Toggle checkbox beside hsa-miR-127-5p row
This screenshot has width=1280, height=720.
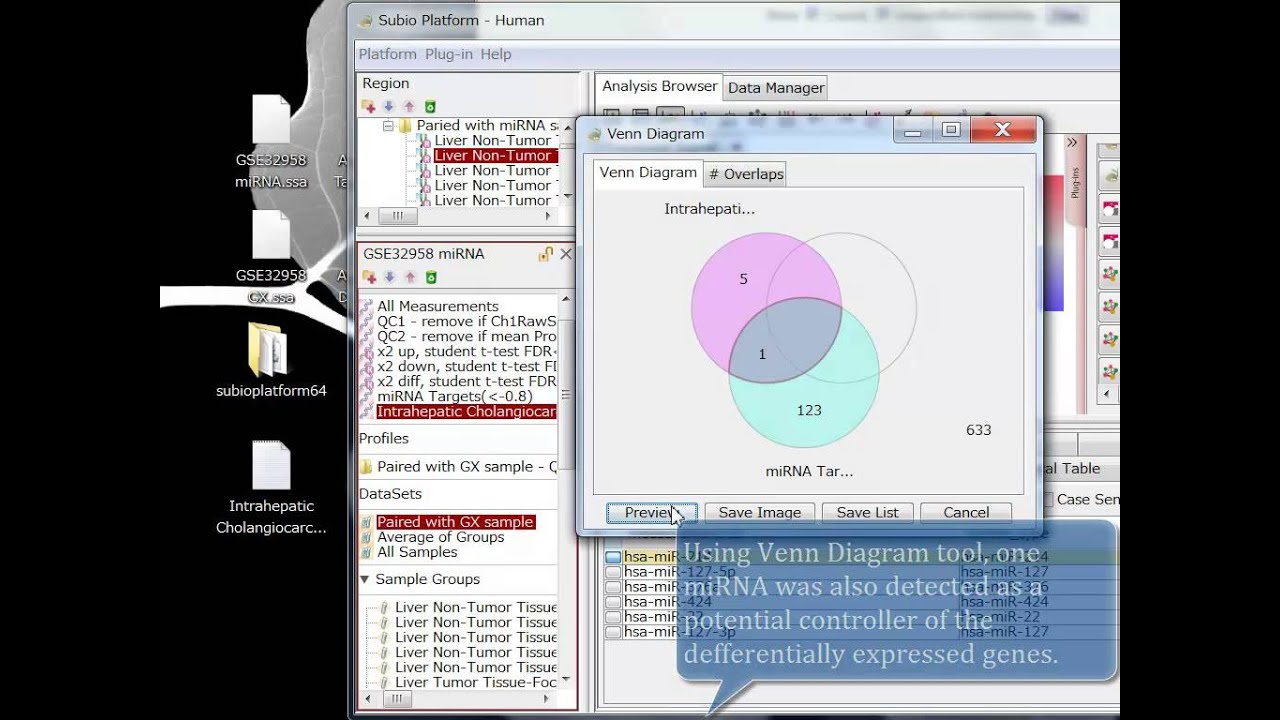click(x=613, y=572)
